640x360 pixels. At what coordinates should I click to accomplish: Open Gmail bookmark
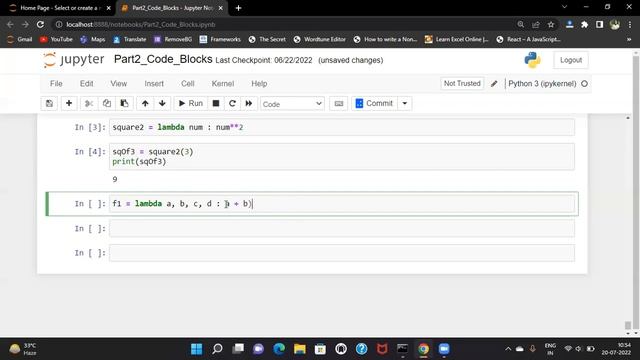(x=20, y=39)
